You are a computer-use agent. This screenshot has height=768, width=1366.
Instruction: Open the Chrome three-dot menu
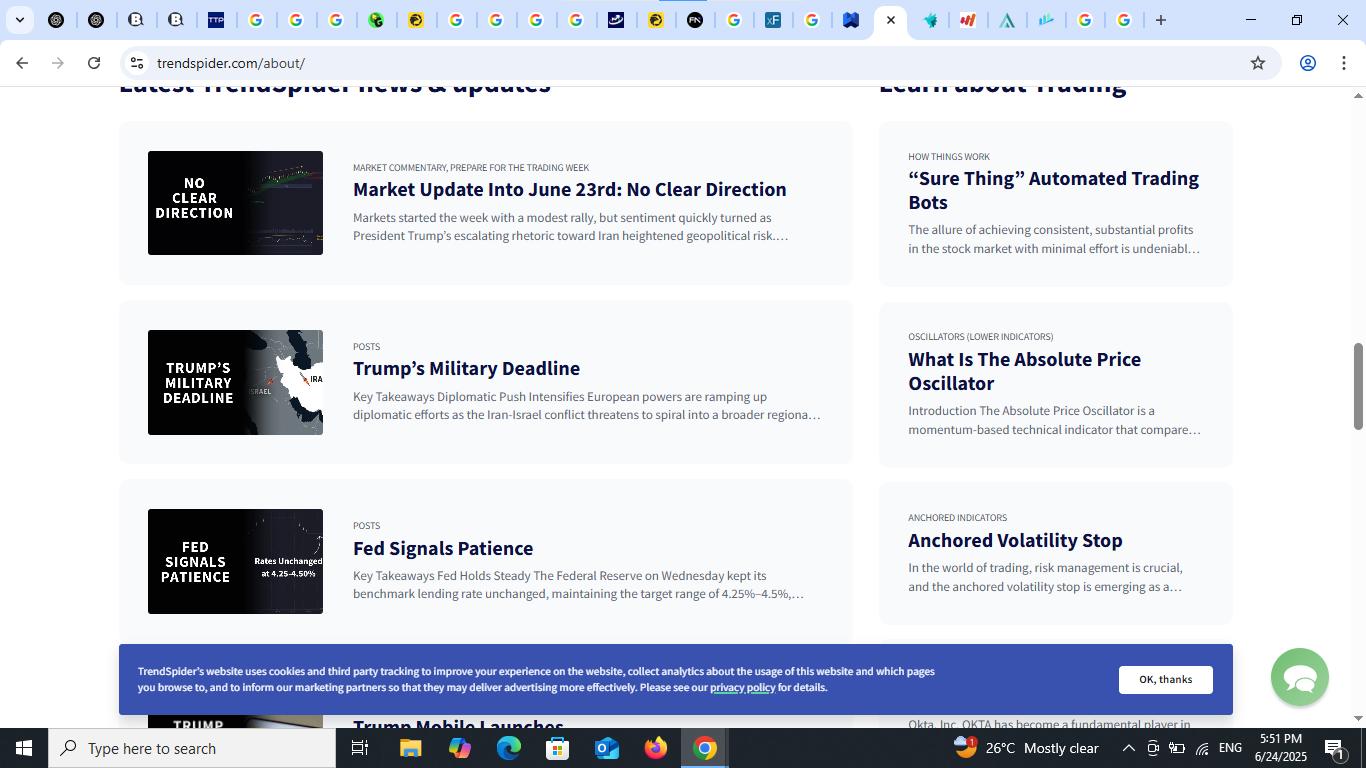(1342, 63)
